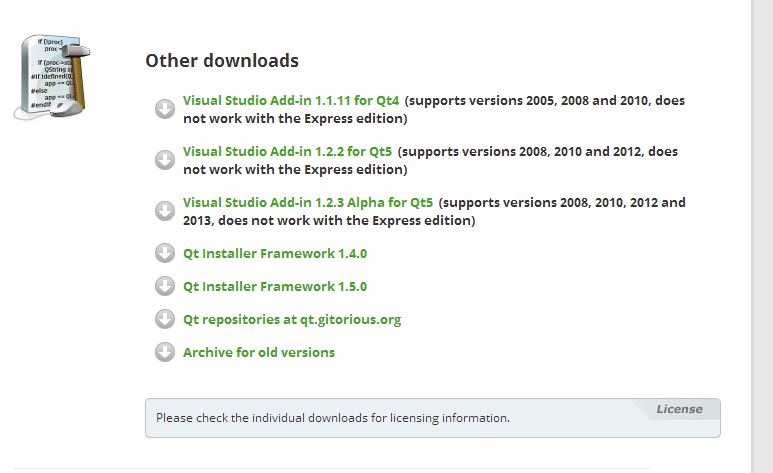Click arrow icon beside Archive for old versions
Viewport: 773px width, 473px height.
[165, 352]
